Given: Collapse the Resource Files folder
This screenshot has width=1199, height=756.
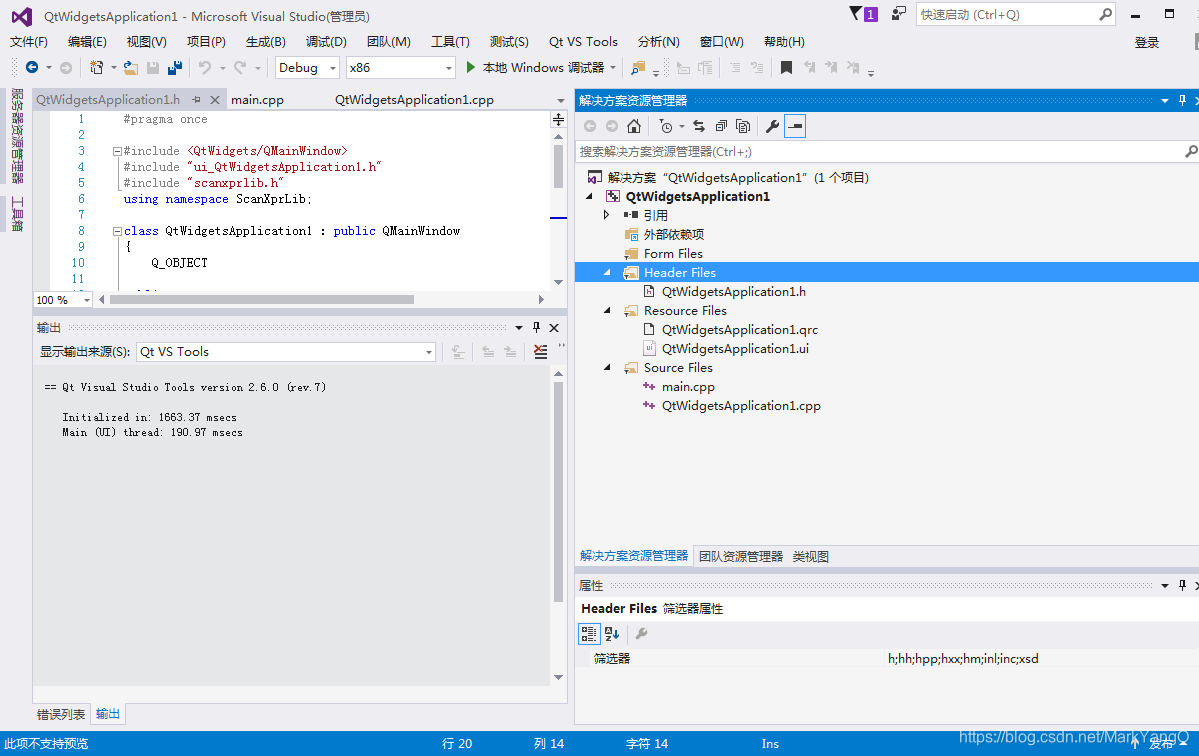Looking at the screenshot, I should click(x=607, y=310).
